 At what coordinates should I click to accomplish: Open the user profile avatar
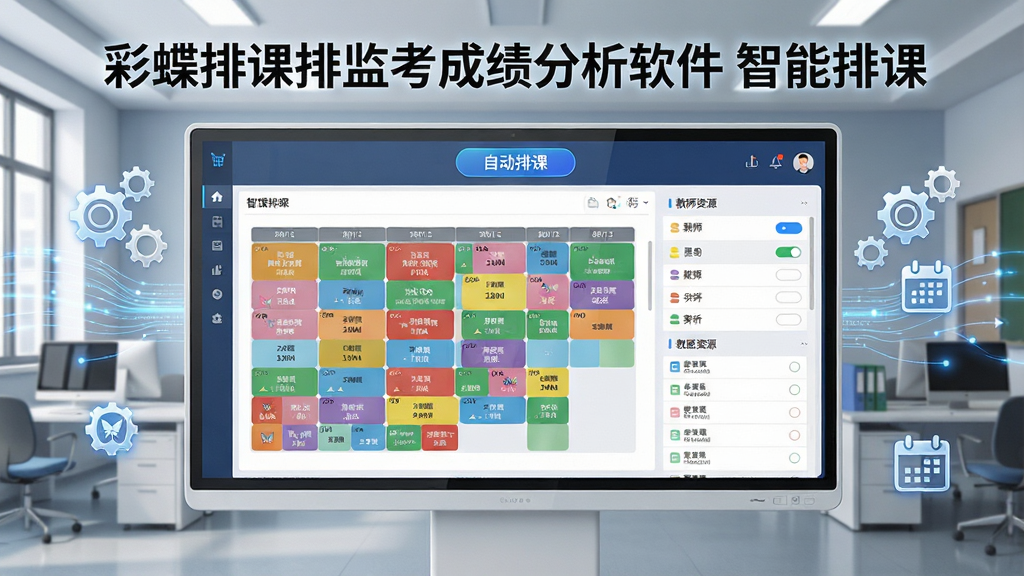[803, 163]
